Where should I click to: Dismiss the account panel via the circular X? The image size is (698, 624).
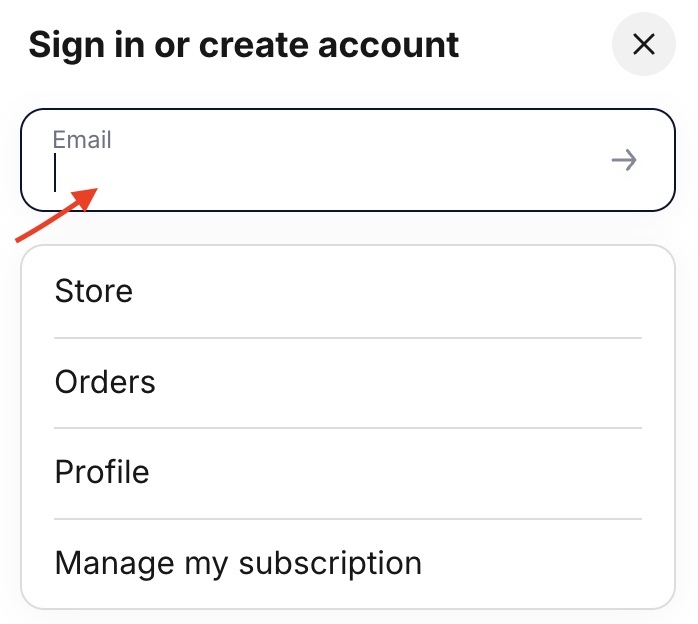(643, 45)
